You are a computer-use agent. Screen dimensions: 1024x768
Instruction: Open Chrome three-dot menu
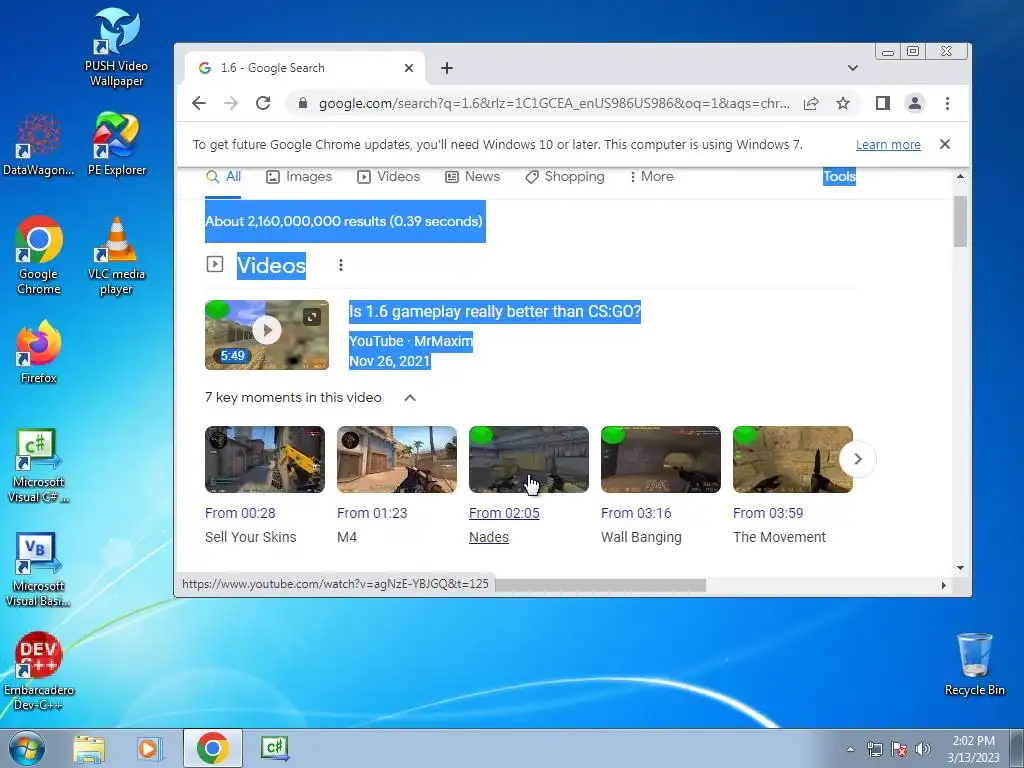pos(947,103)
